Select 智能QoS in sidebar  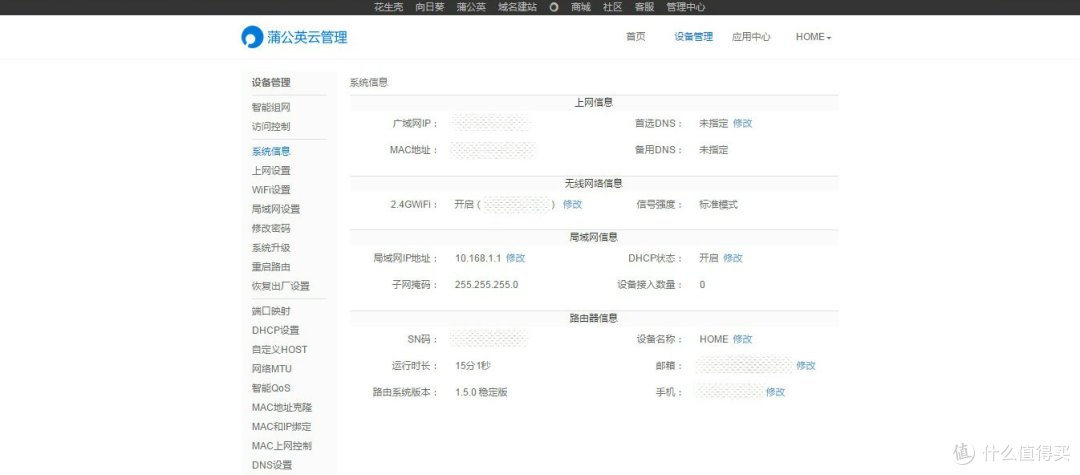coord(271,388)
